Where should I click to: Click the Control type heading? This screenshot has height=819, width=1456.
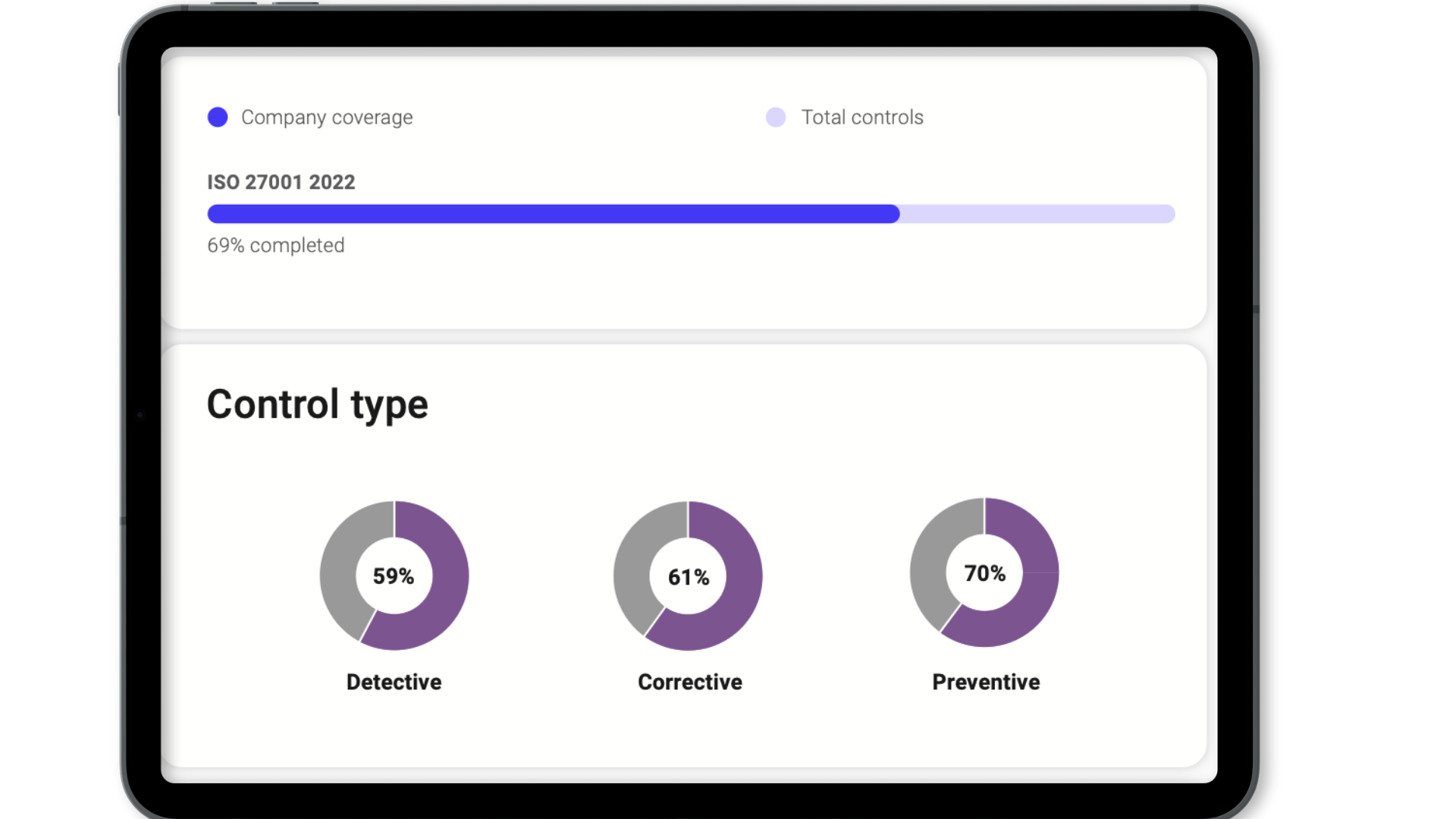[317, 404]
